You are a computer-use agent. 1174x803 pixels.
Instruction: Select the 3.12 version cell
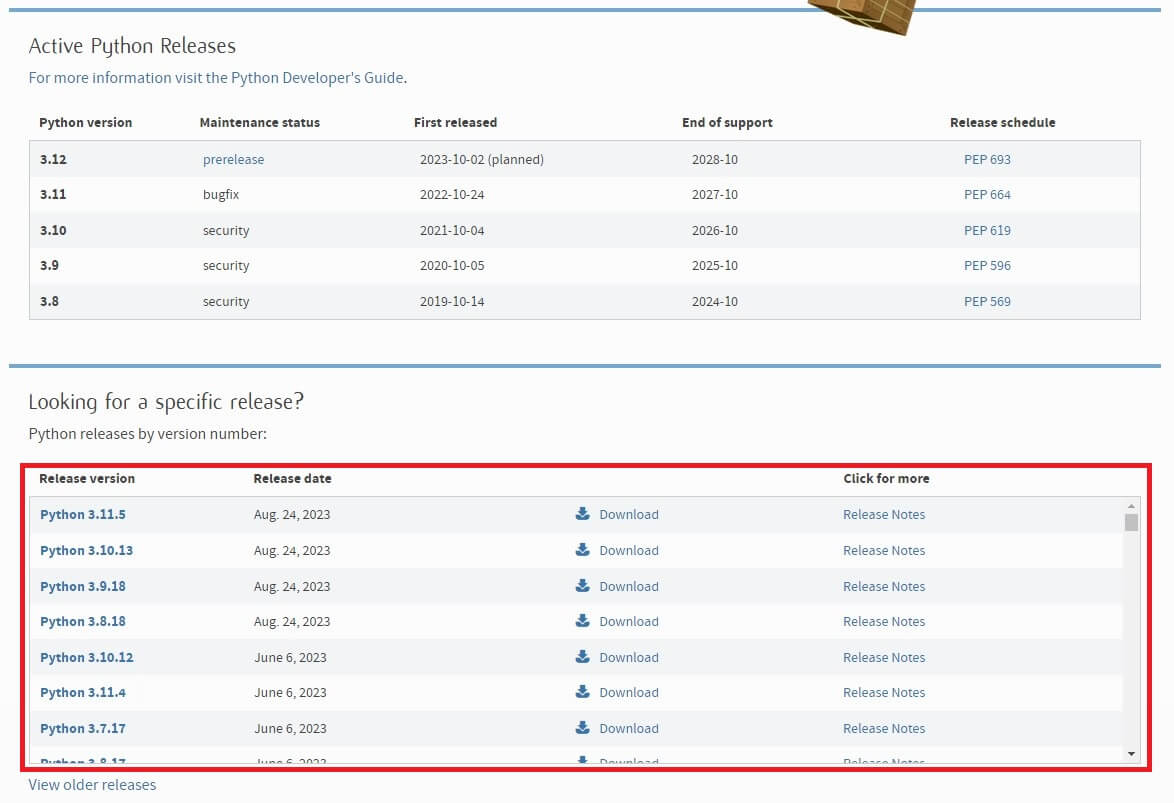[x=53, y=160]
